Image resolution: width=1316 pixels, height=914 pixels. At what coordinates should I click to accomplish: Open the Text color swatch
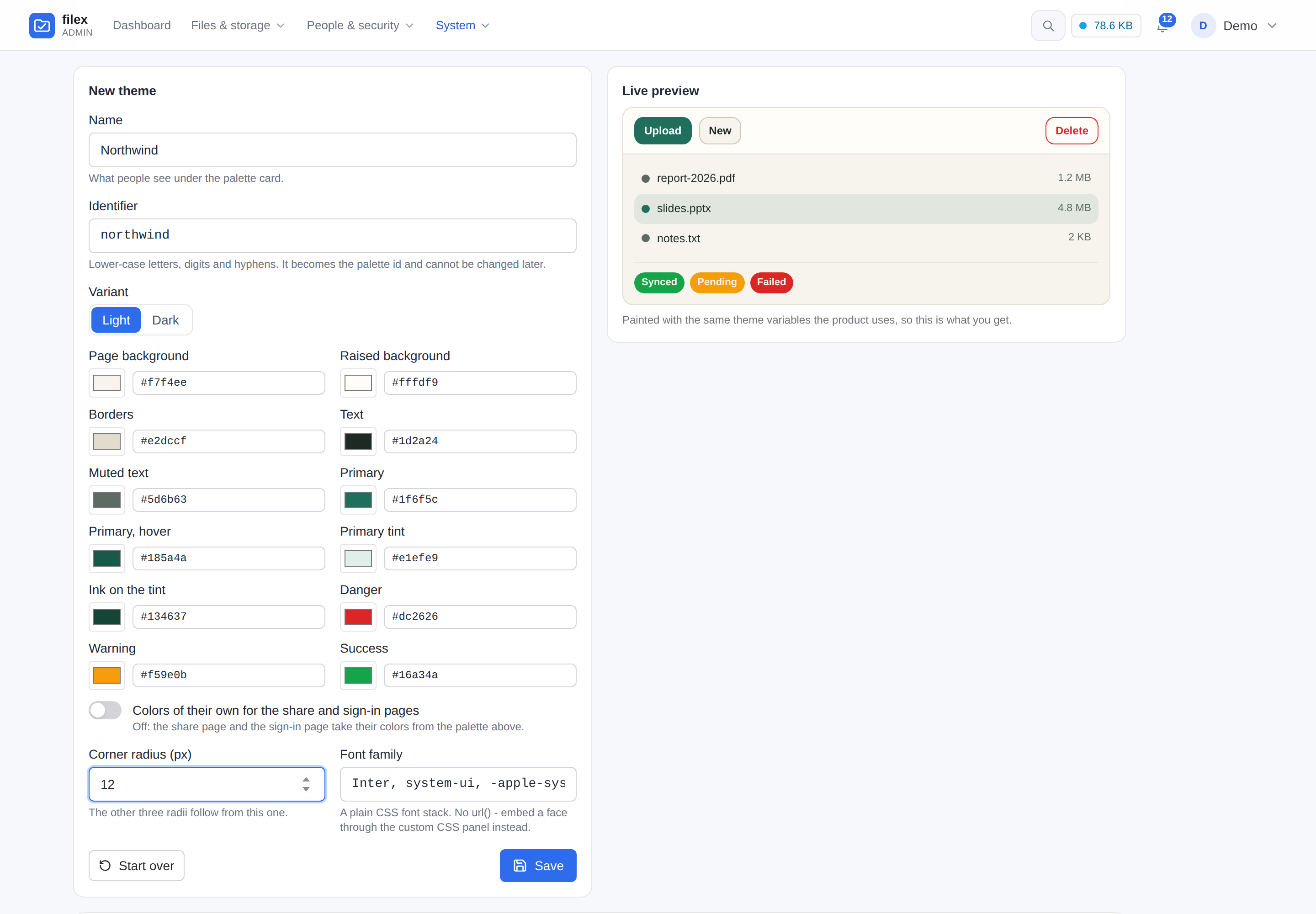[358, 441]
